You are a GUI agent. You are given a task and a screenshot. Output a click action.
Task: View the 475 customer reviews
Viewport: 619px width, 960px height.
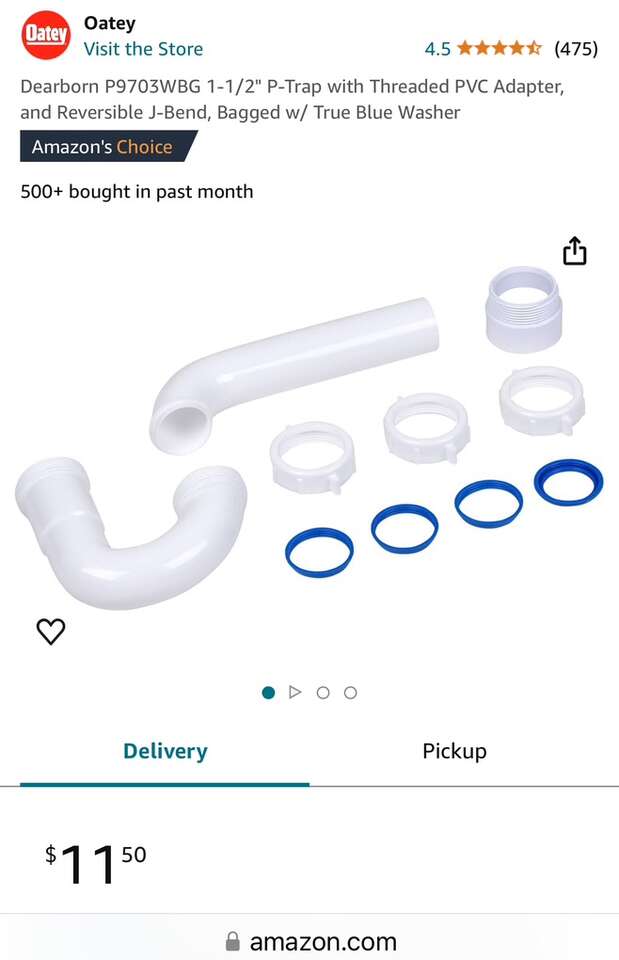(x=576, y=48)
